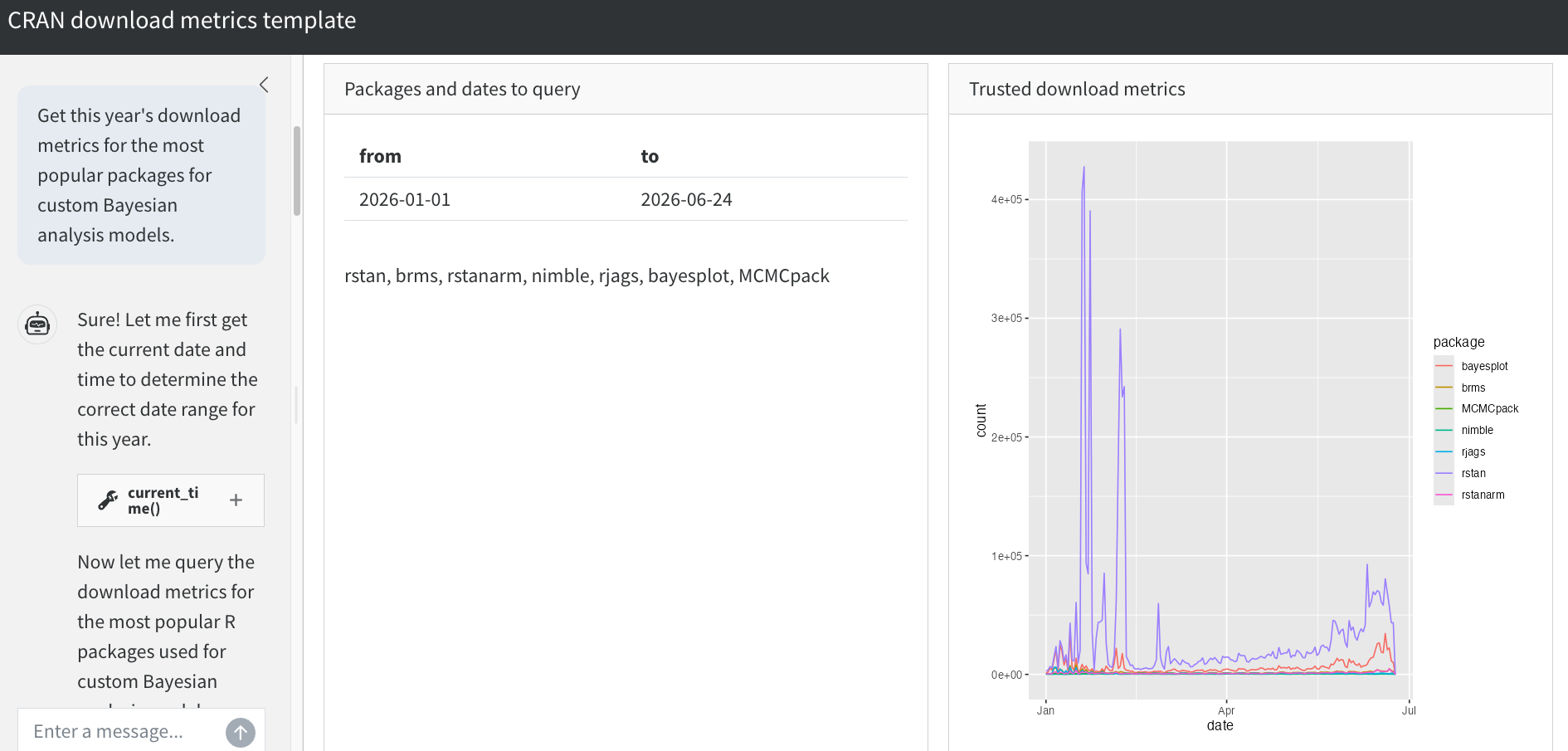The image size is (1568, 751).
Task: Click the rjags legend color swatch
Action: 1444,451
